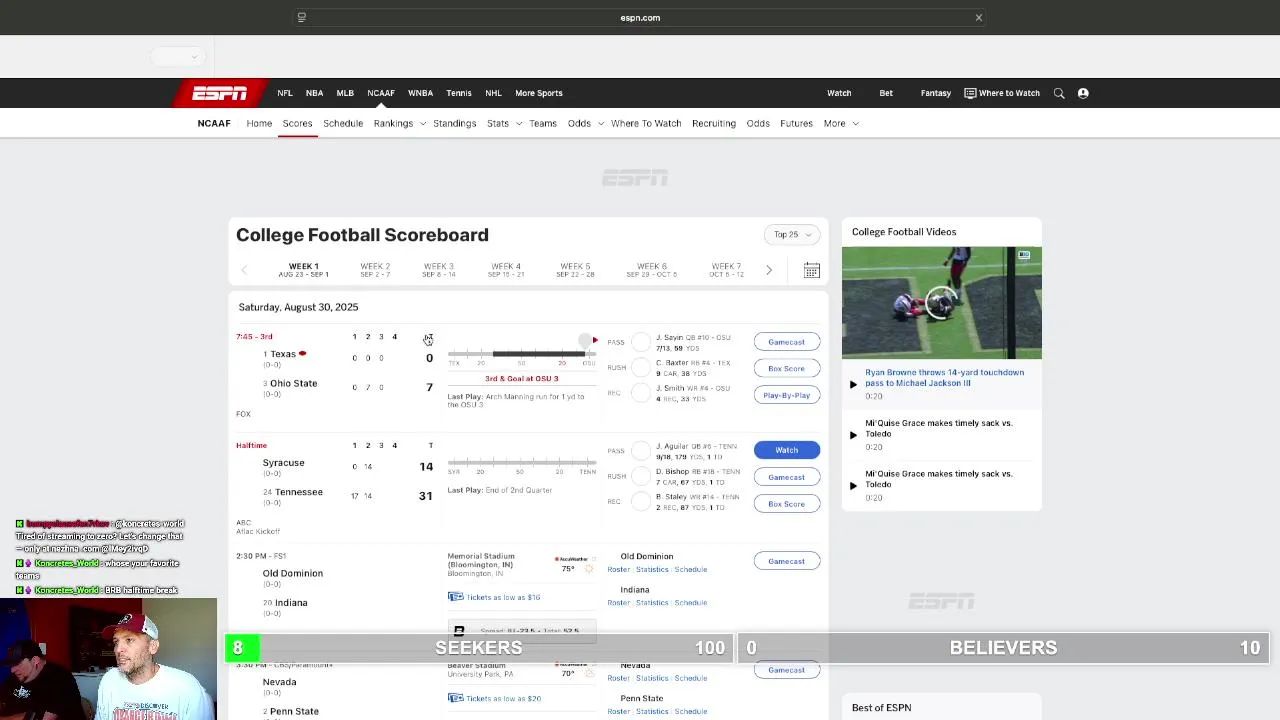The height and width of the screenshot is (720, 1280).
Task: Expand the Odds menu chevron
Action: 600,124
